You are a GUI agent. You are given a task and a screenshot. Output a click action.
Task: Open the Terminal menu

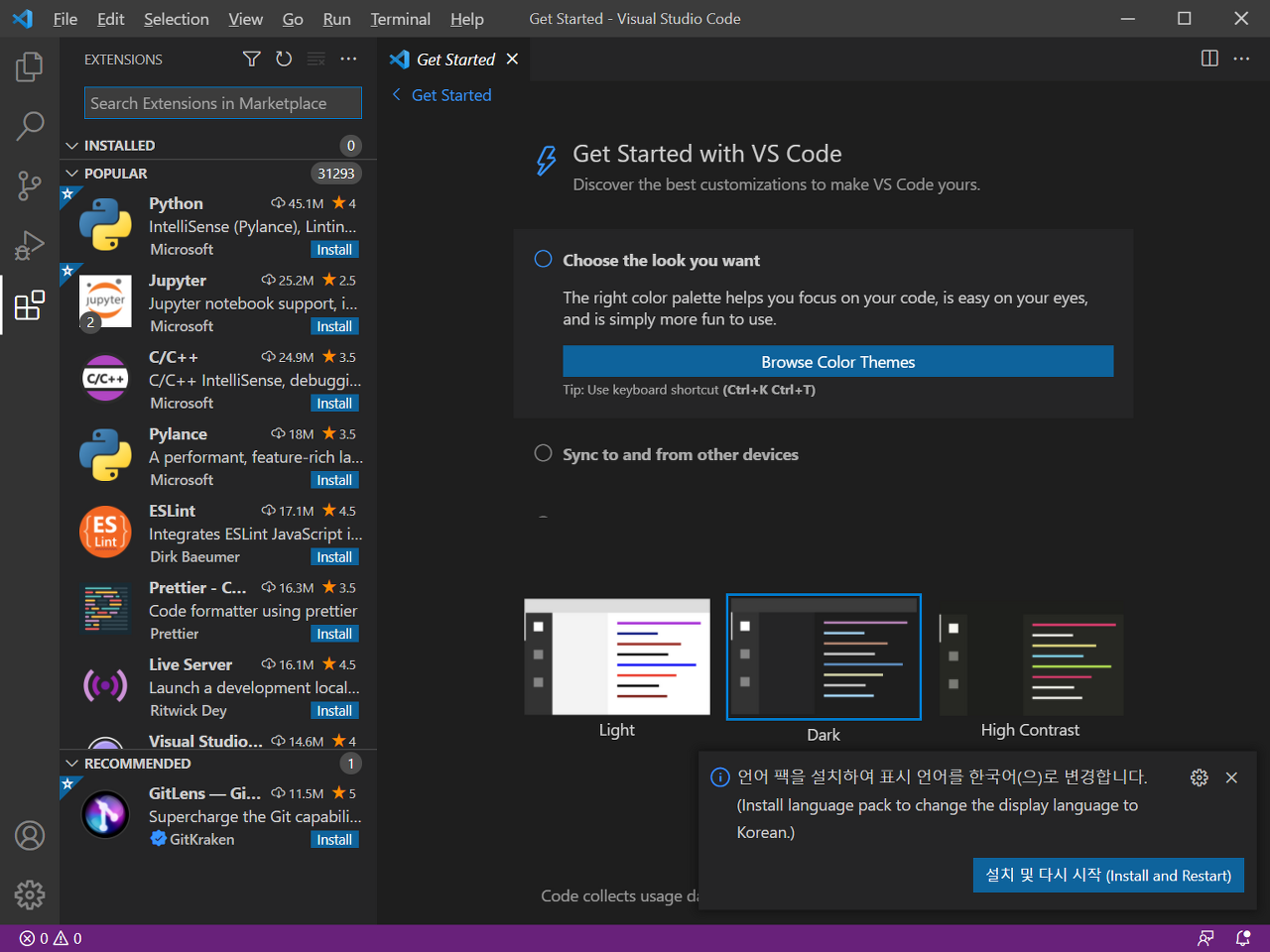tap(401, 19)
